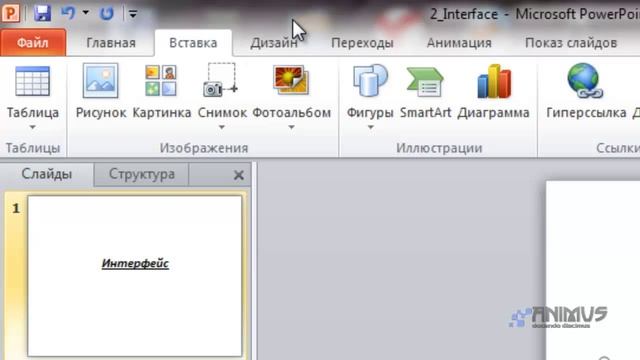Open Customize Quick Access Toolbar menu
The image size is (640, 360).
click(x=133, y=14)
